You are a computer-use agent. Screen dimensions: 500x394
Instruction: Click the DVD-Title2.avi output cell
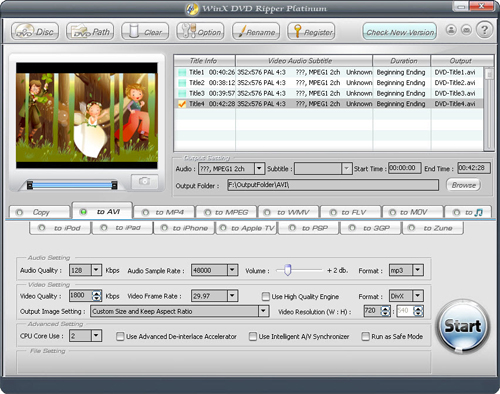455,83
